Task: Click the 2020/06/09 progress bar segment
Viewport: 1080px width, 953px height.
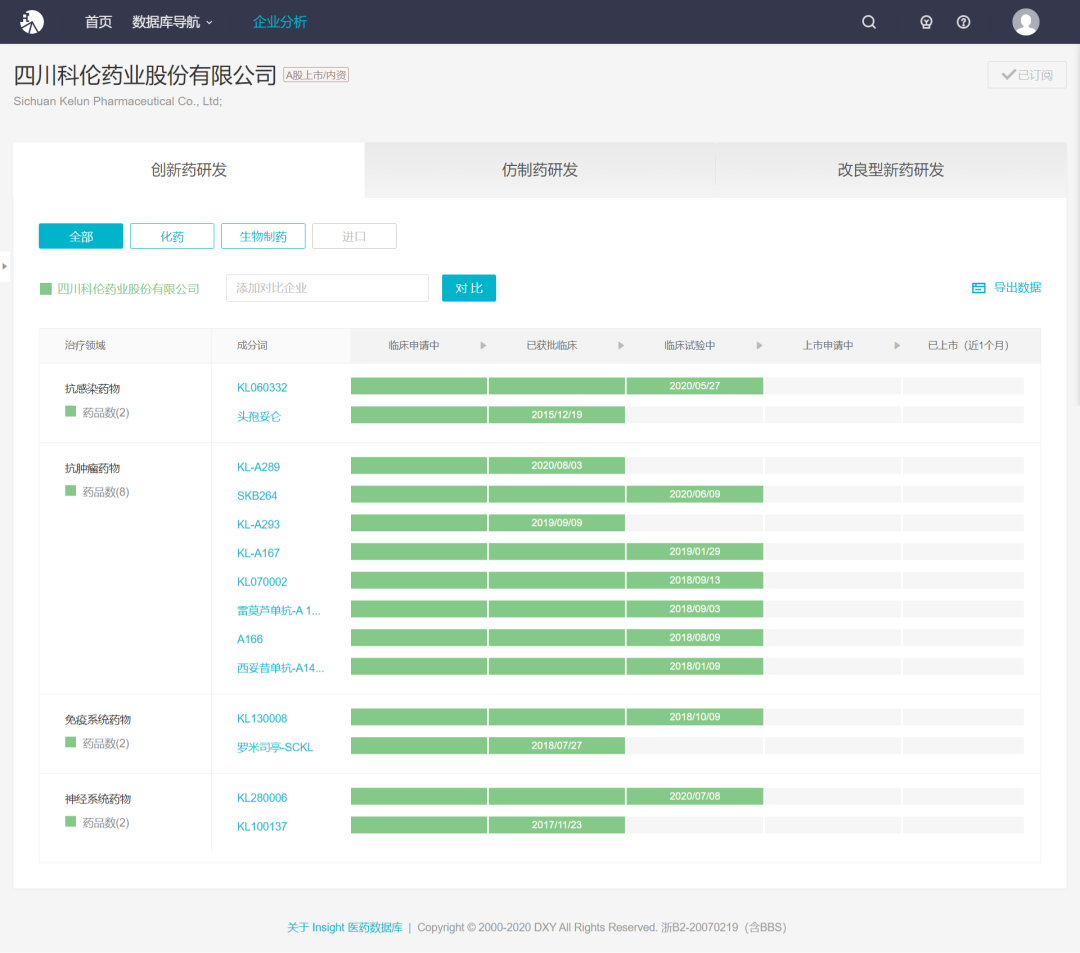Action: tap(694, 494)
